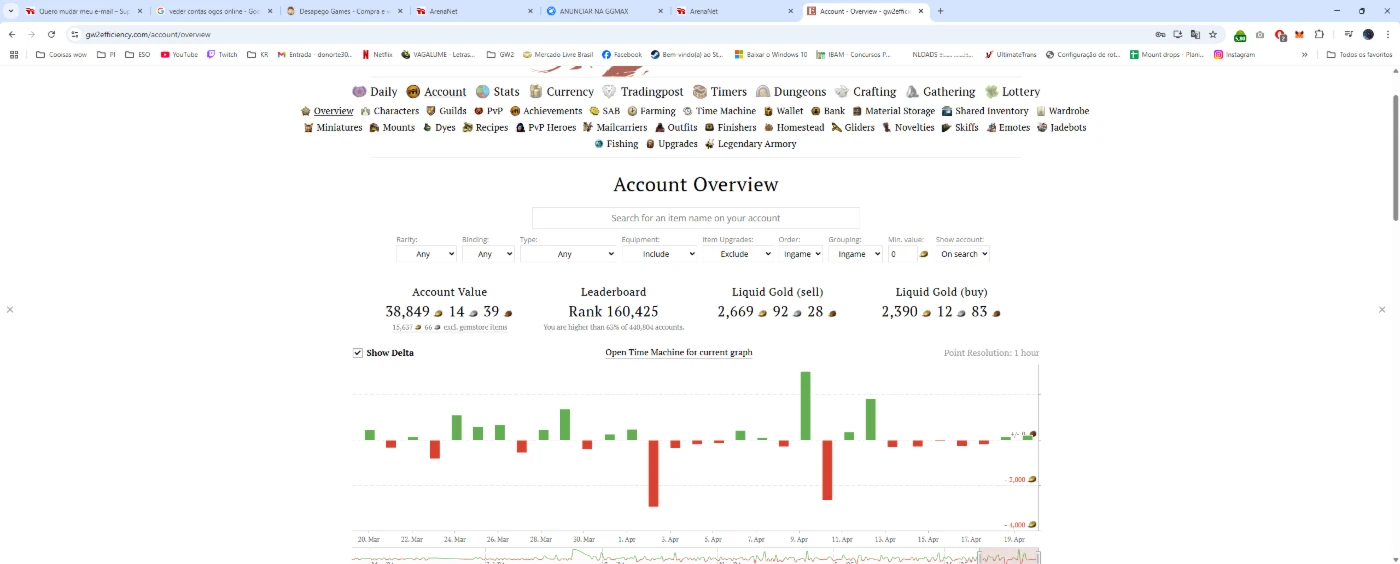The image size is (1400, 564).
Task: Click the Wallet icon
Action: pos(768,111)
